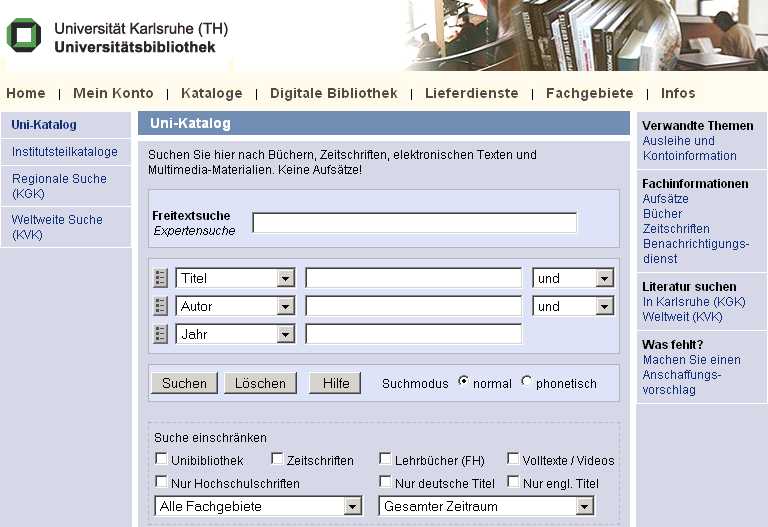This screenshot has height=527, width=768.
Task: Click the Suchen button
Action: coord(184,383)
